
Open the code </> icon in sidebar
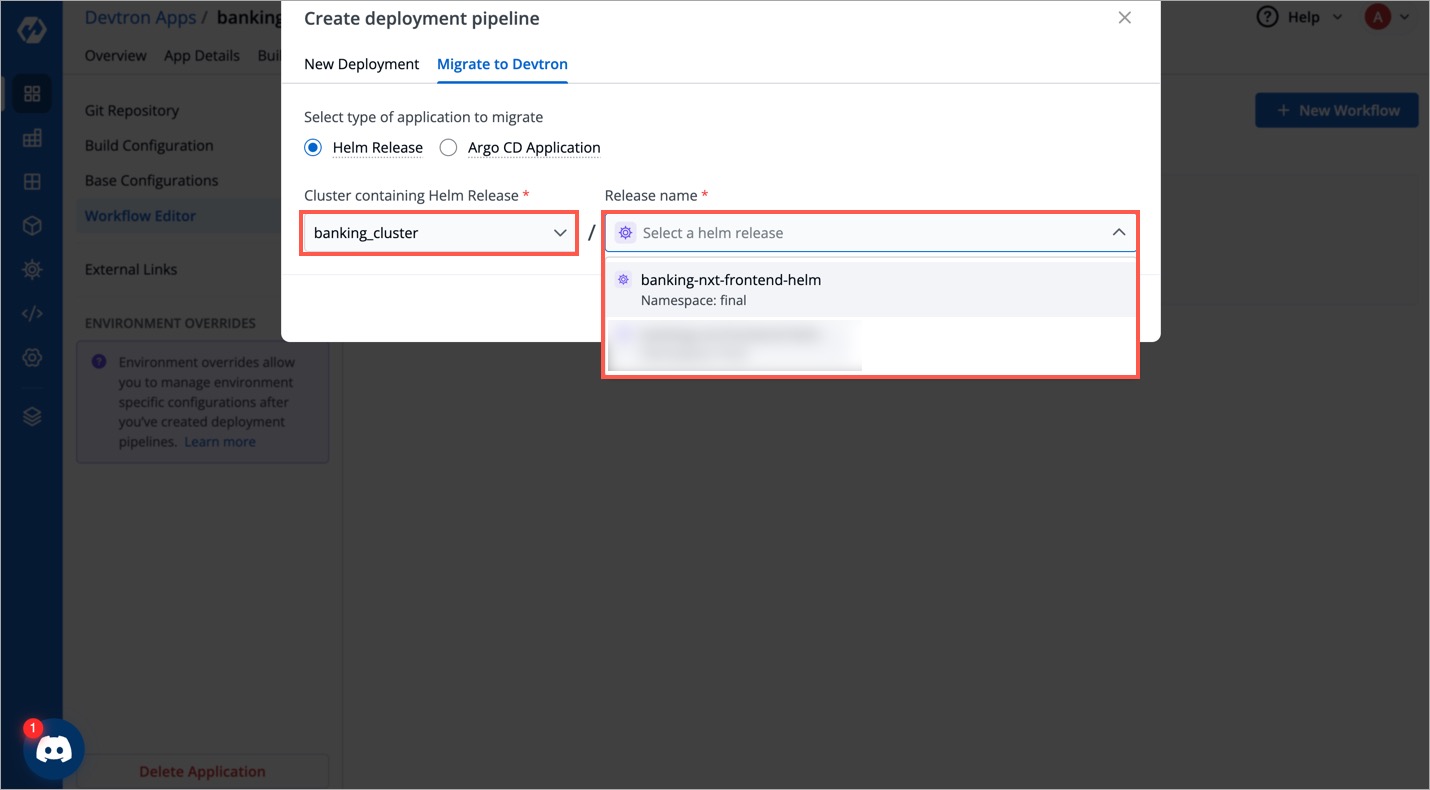(31, 313)
